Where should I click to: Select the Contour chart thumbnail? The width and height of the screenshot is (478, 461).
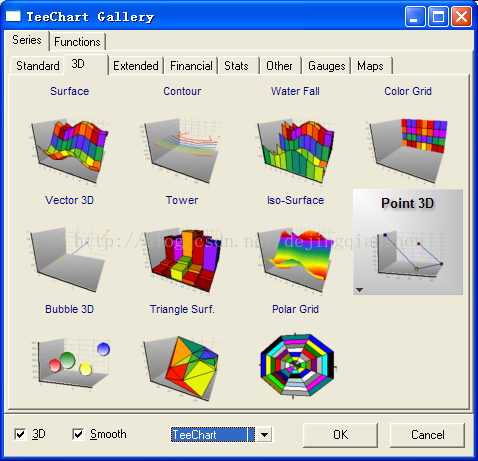181,151
